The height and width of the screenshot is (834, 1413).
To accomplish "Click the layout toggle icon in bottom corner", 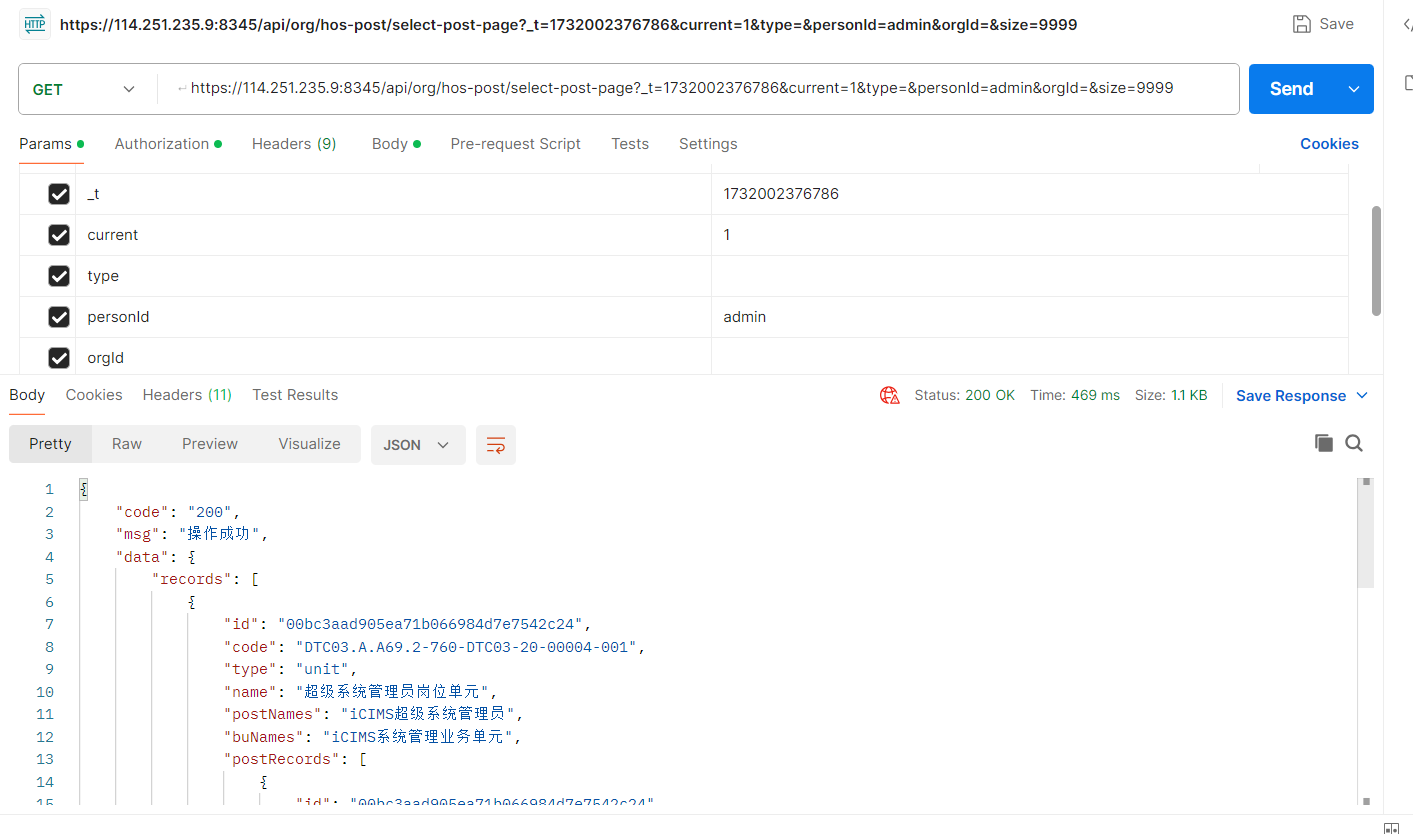I will [x=1391, y=827].
